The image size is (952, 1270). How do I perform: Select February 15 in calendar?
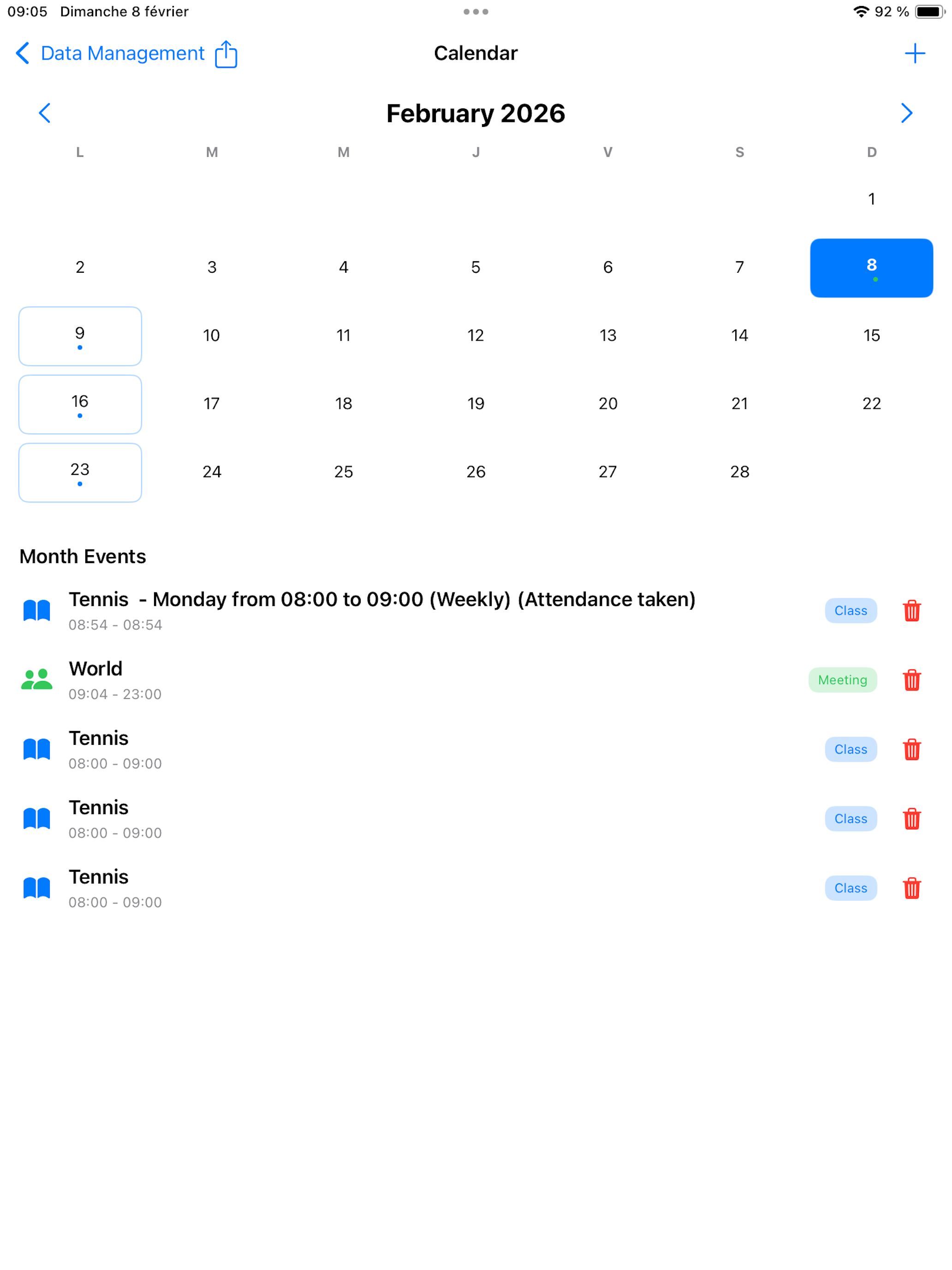pyautogui.click(x=871, y=336)
